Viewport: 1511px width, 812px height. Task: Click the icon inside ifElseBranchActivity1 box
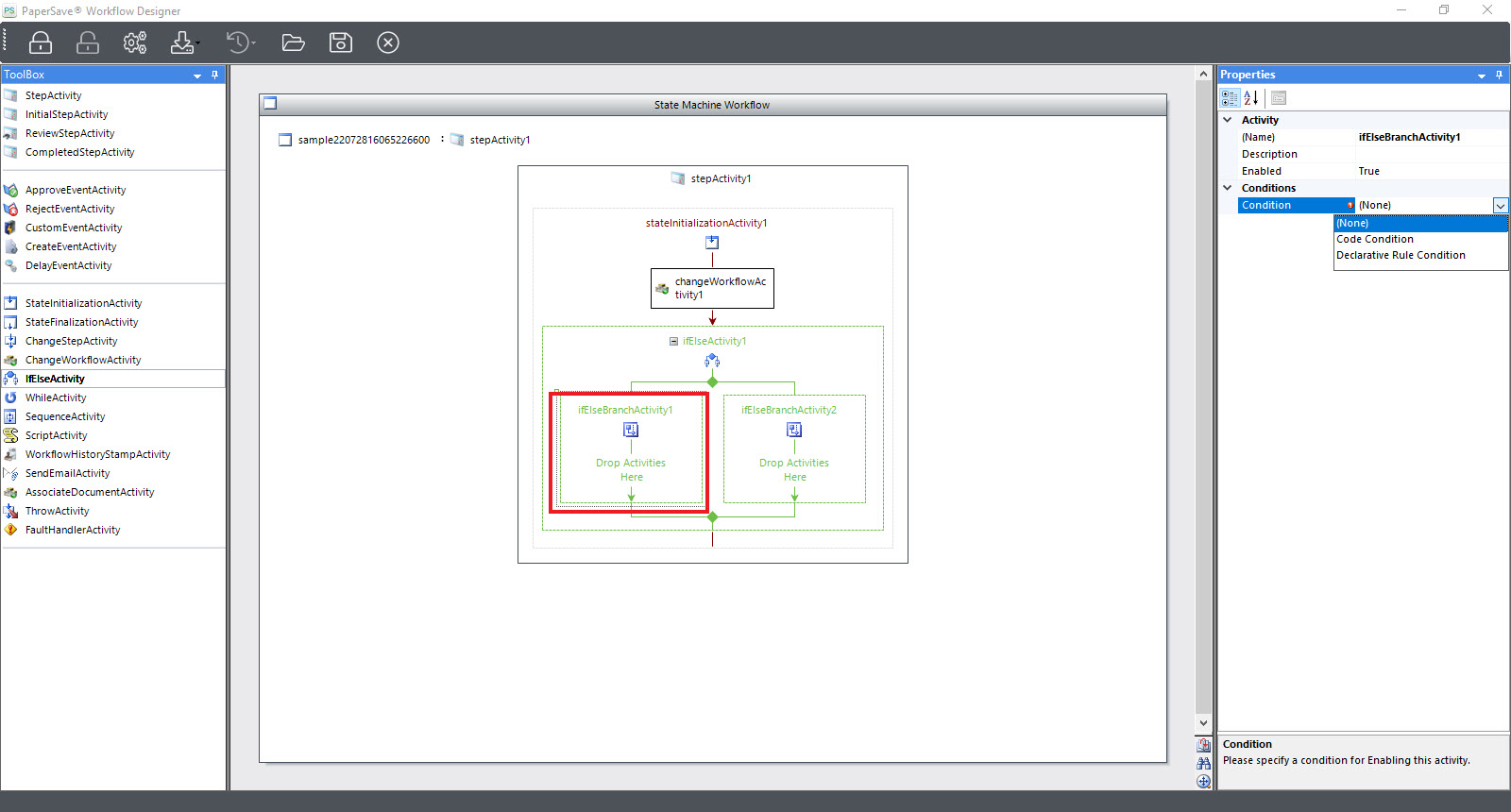coord(631,430)
